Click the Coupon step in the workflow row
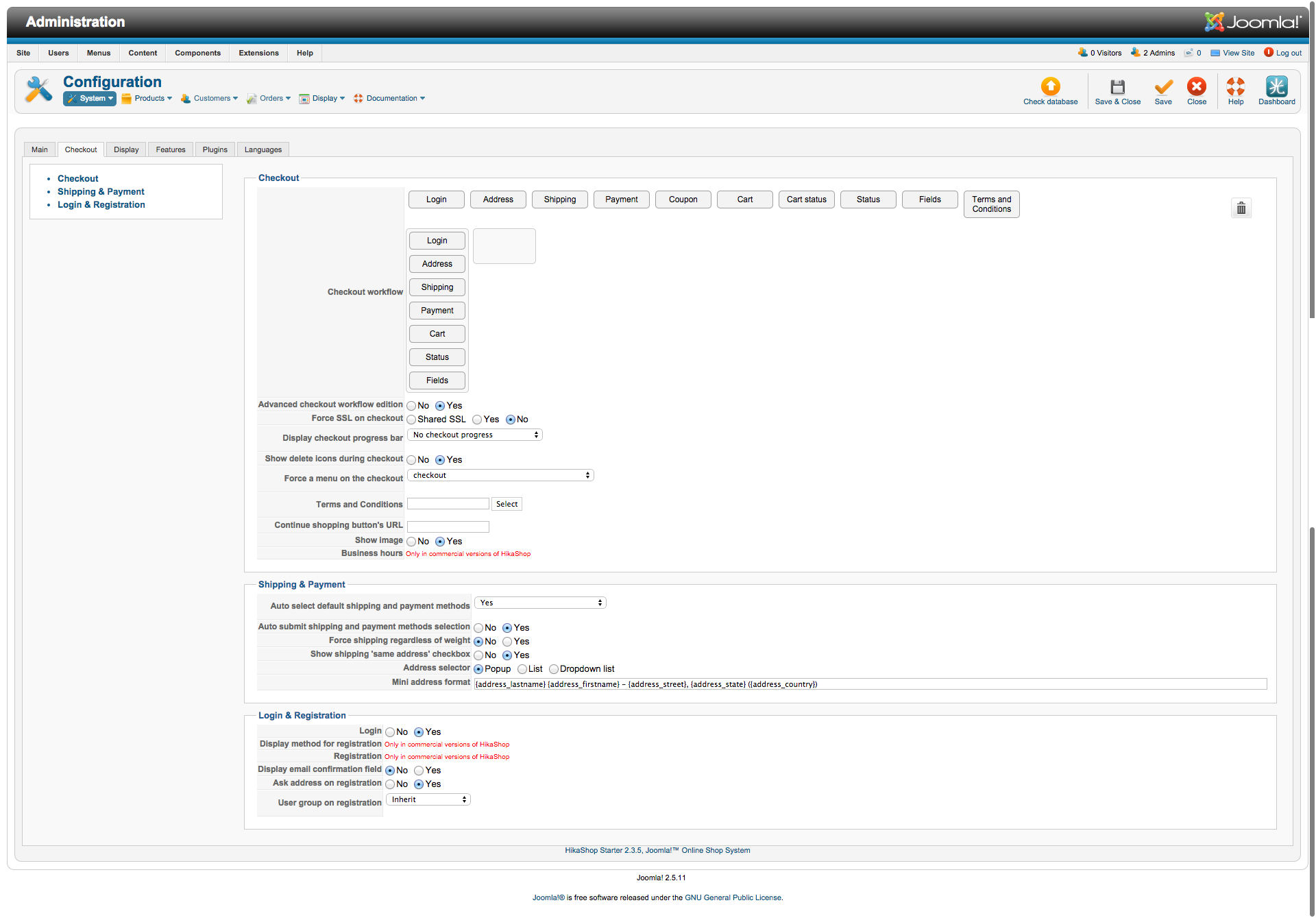The height and width of the screenshot is (918, 1316). coord(683,200)
